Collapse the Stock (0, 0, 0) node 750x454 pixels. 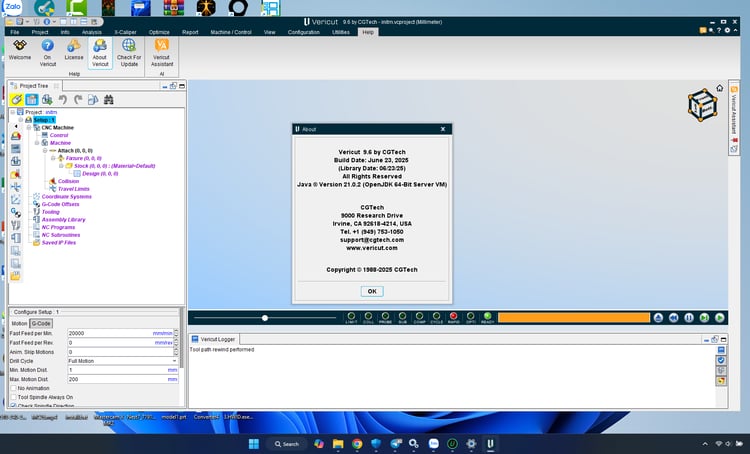(61, 166)
